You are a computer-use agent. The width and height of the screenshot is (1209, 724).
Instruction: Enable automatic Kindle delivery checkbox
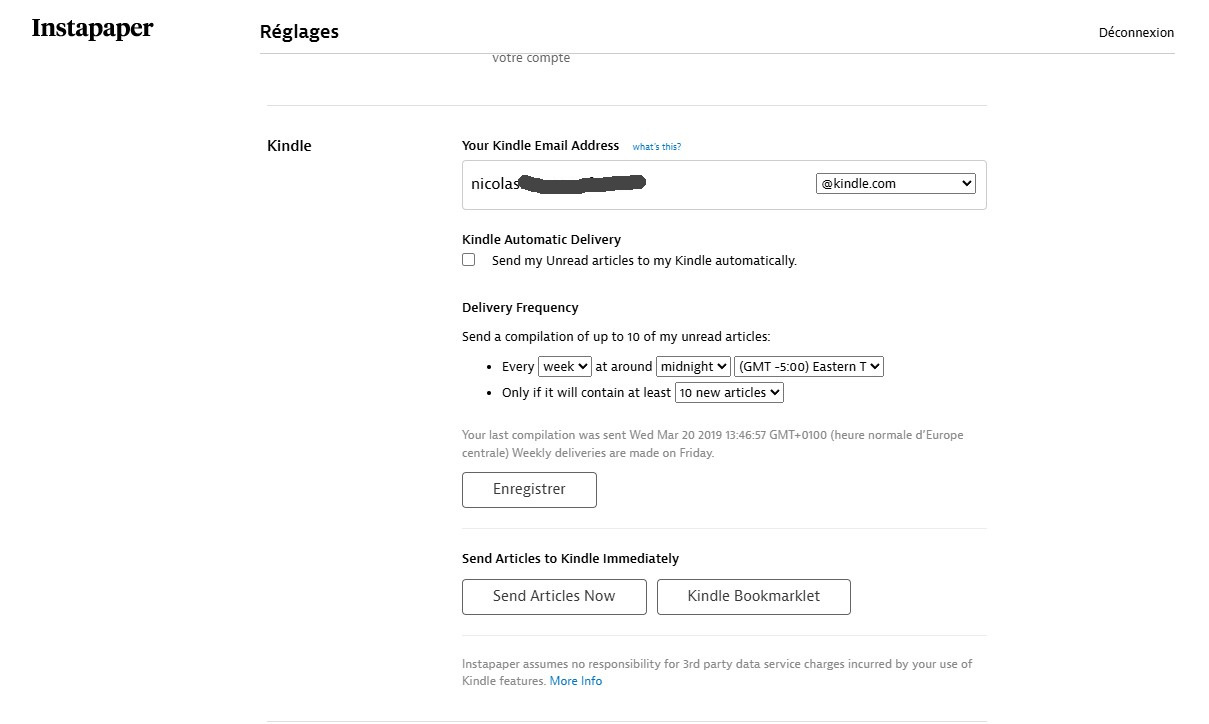coord(468,260)
